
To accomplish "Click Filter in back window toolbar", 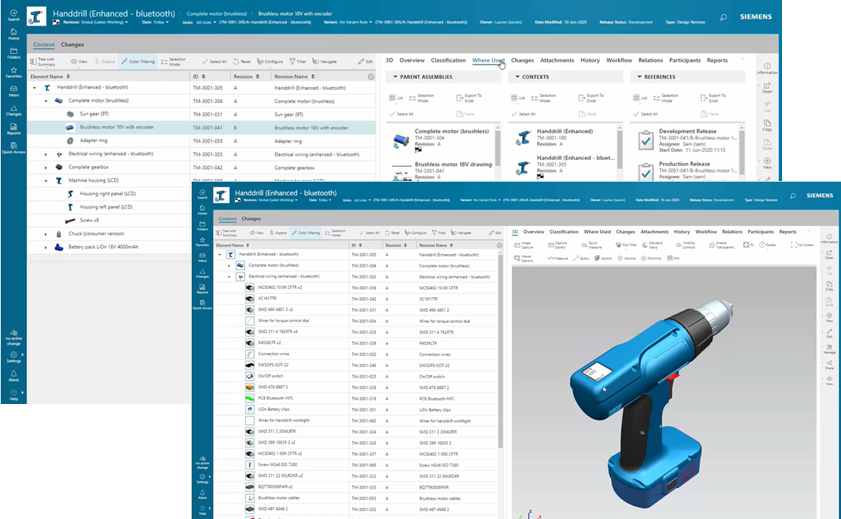I will point(298,62).
